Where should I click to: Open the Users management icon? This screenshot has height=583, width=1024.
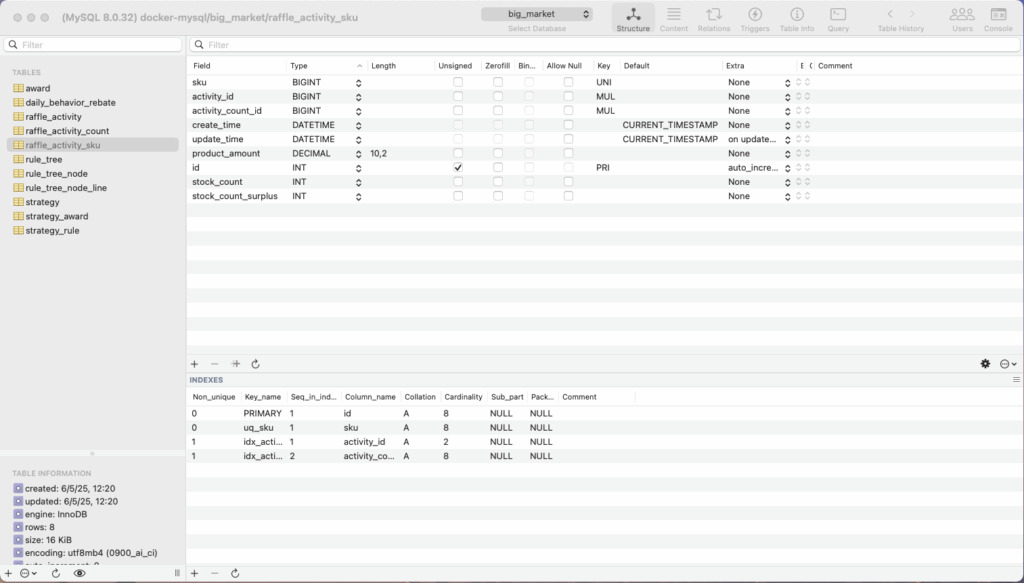pos(962,18)
